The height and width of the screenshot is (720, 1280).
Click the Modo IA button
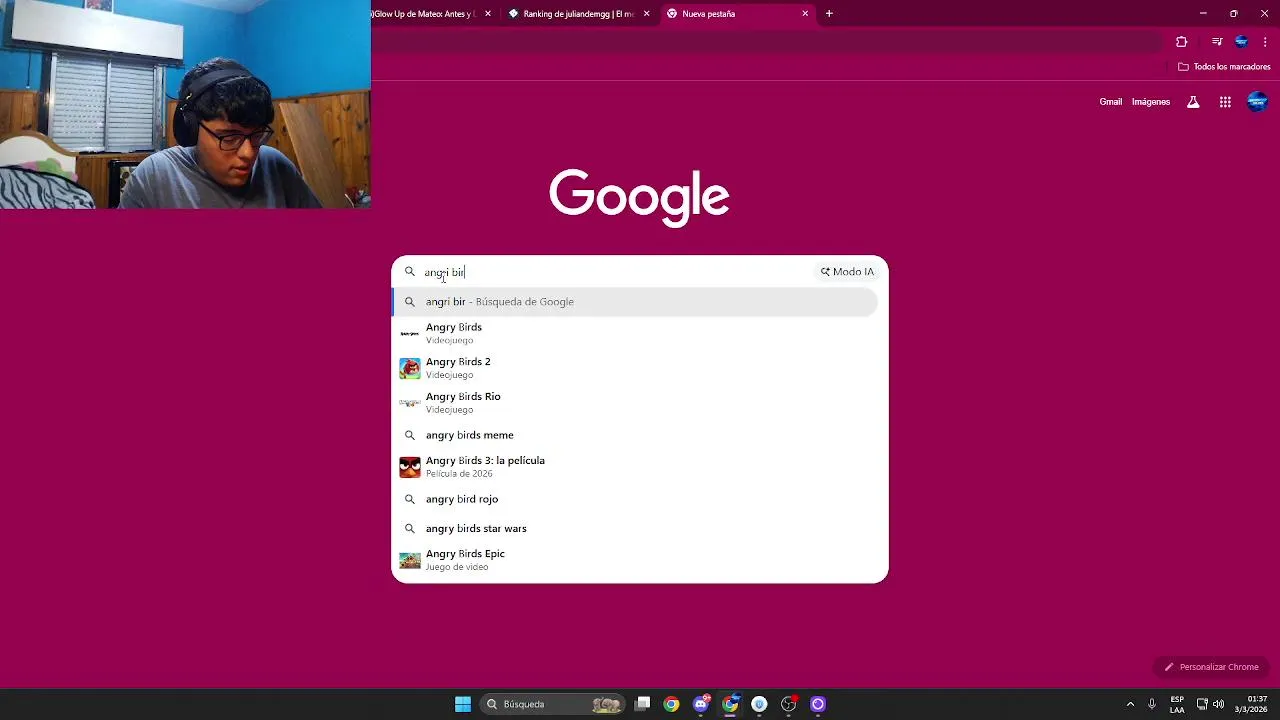tap(847, 272)
